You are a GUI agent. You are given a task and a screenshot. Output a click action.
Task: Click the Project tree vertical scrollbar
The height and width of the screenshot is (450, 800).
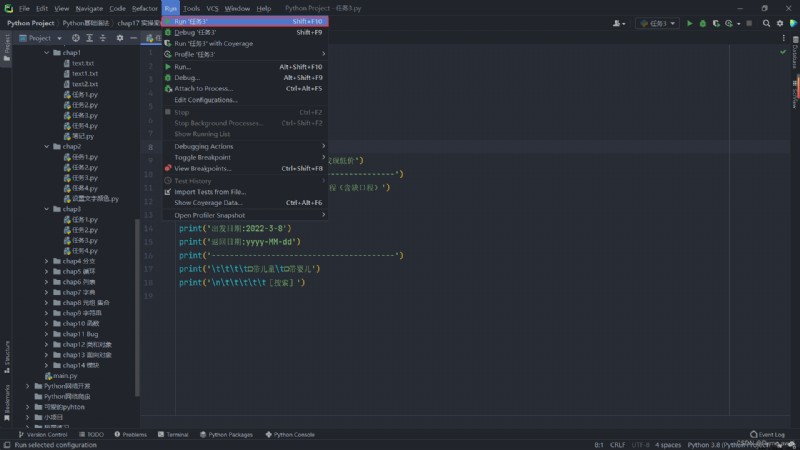(137, 306)
